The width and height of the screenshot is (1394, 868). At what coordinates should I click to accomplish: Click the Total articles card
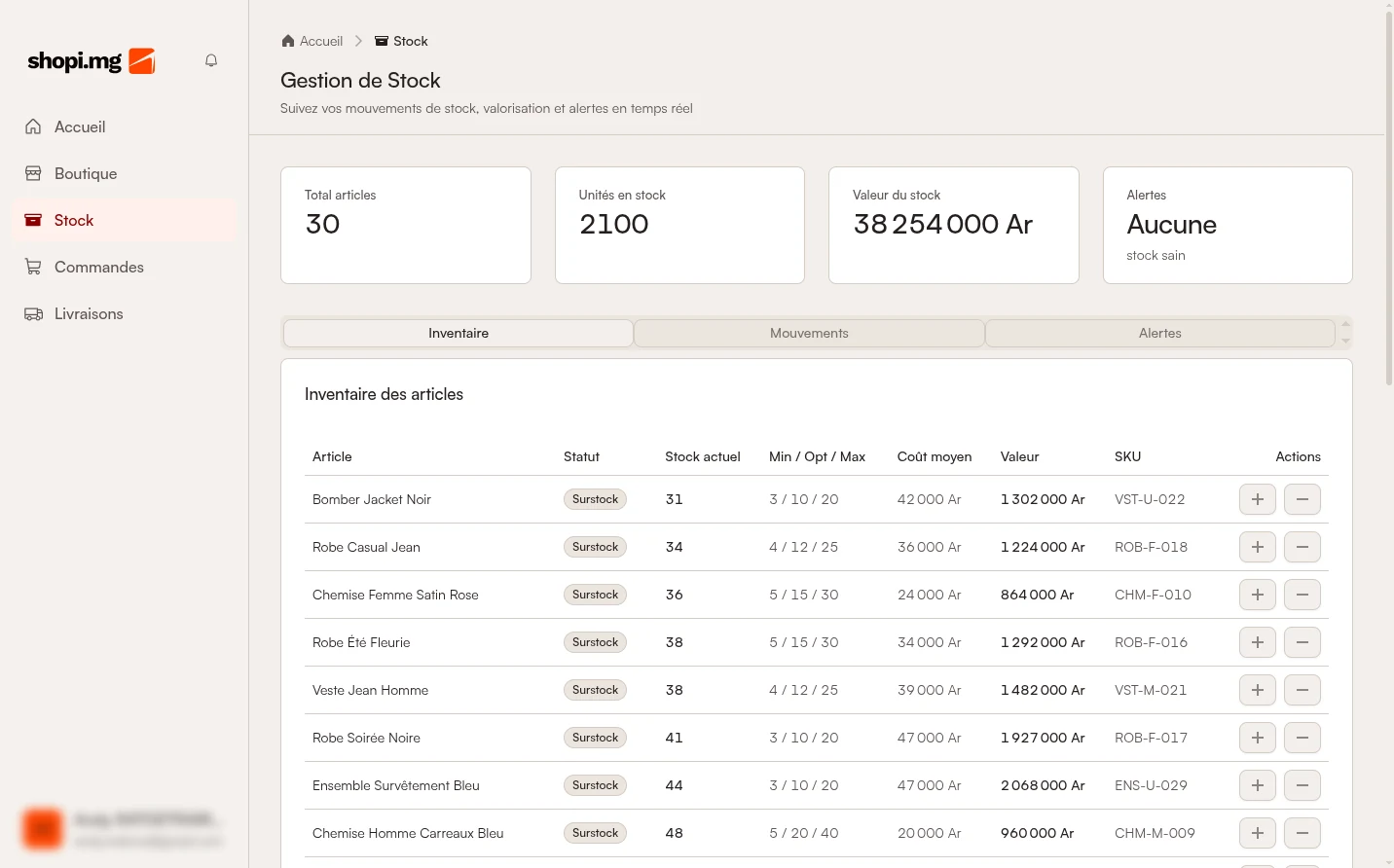[x=406, y=225]
